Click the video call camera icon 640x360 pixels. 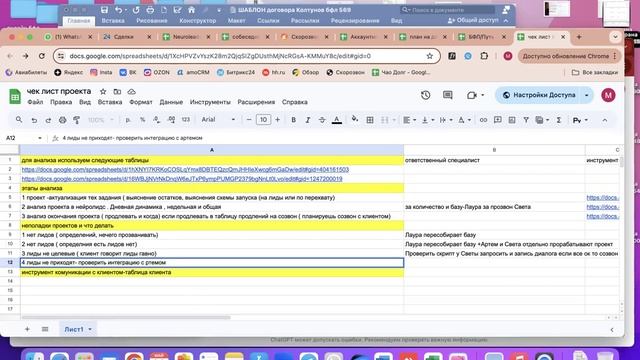[472, 95]
